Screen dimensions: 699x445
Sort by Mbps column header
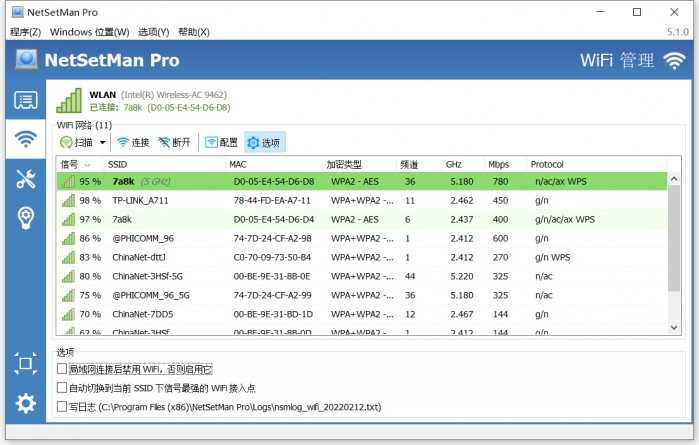[x=505, y=165]
